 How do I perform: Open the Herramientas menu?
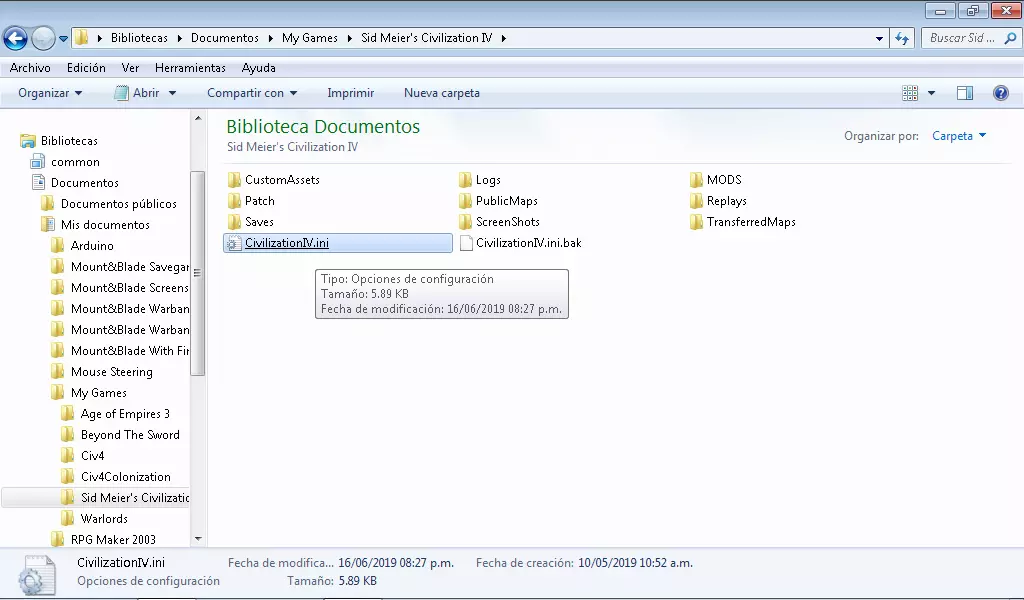[x=190, y=68]
